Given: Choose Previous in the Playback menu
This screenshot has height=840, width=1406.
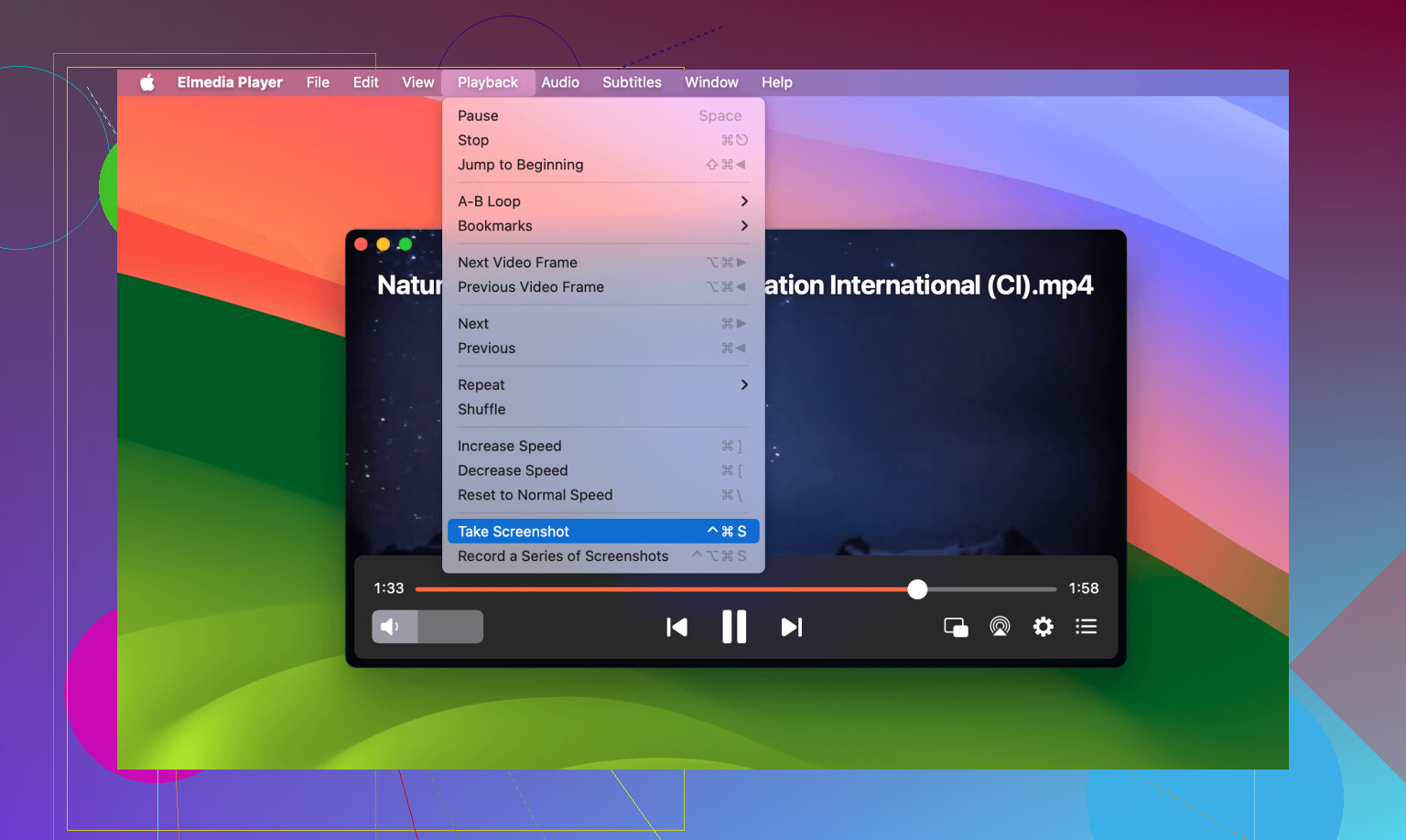Looking at the screenshot, I should point(603,349).
